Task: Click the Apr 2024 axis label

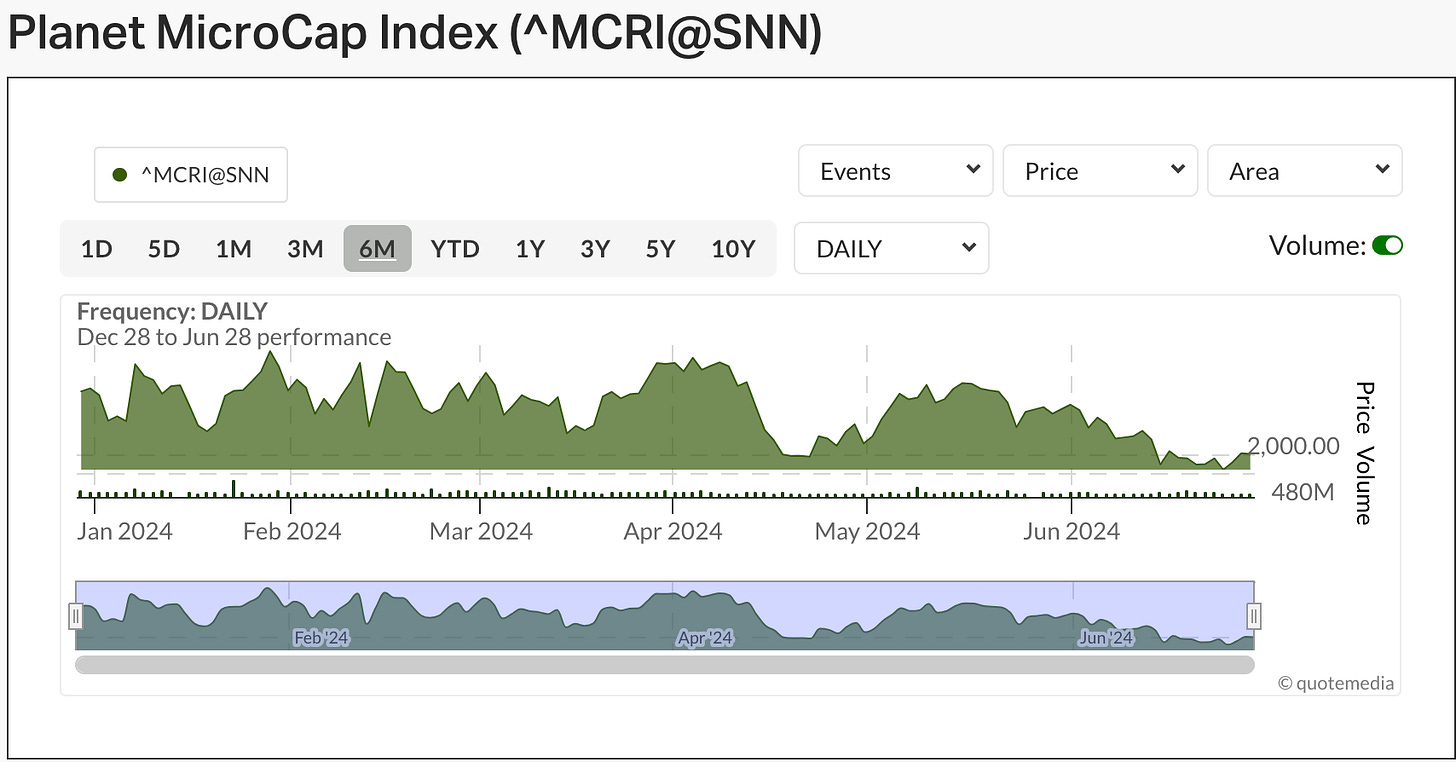Action: (673, 531)
